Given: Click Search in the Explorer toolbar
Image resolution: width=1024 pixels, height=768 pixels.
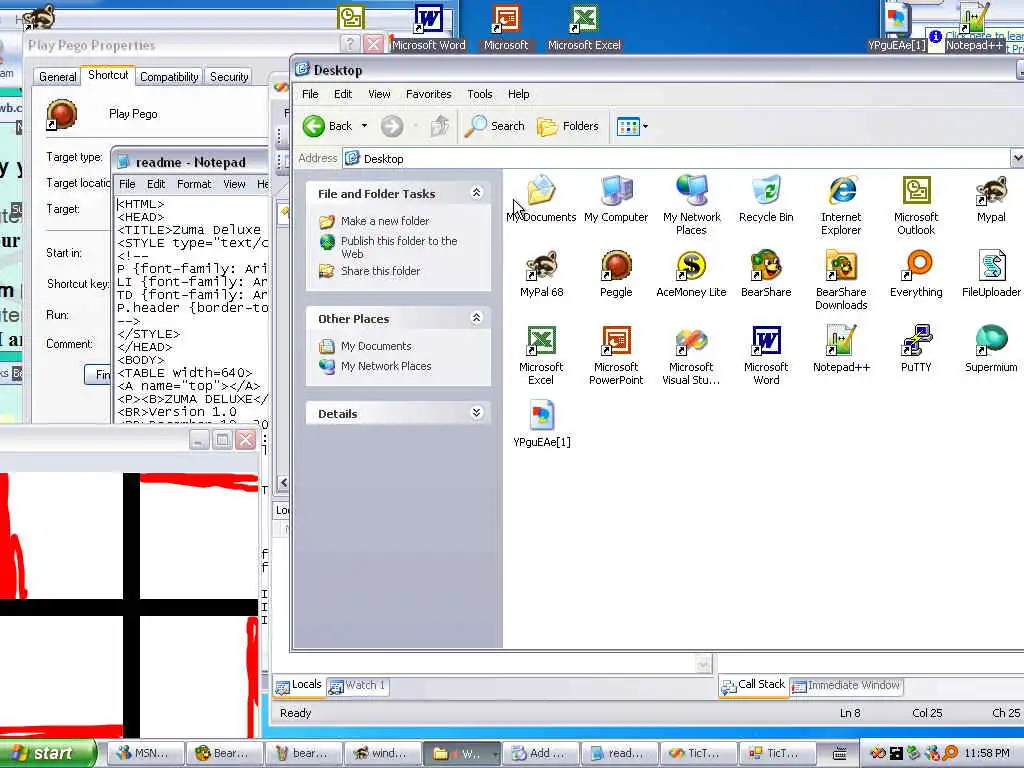Looking at the screenshot, I should [494, 126].
